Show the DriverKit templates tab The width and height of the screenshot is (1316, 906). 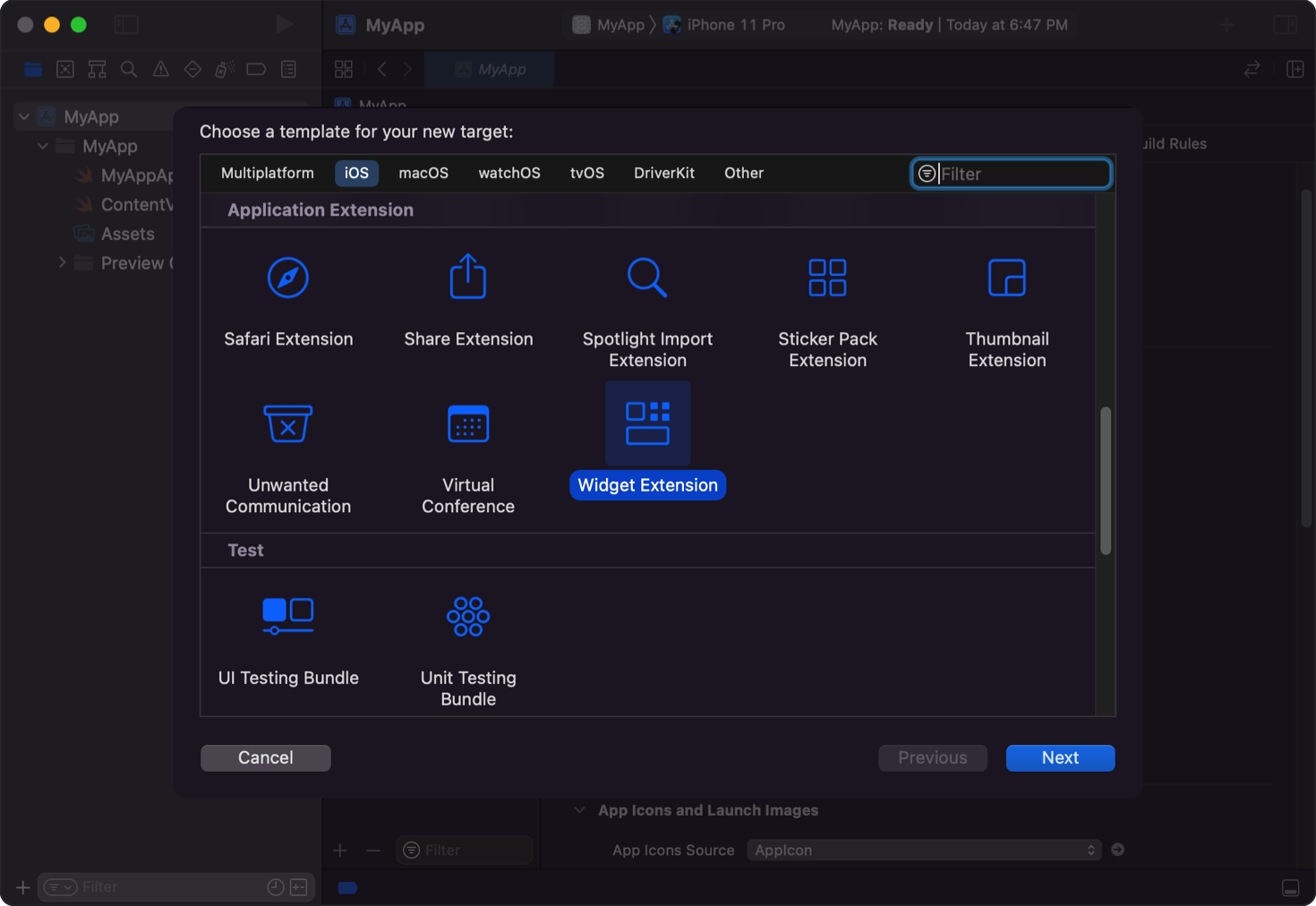point(664,173)
